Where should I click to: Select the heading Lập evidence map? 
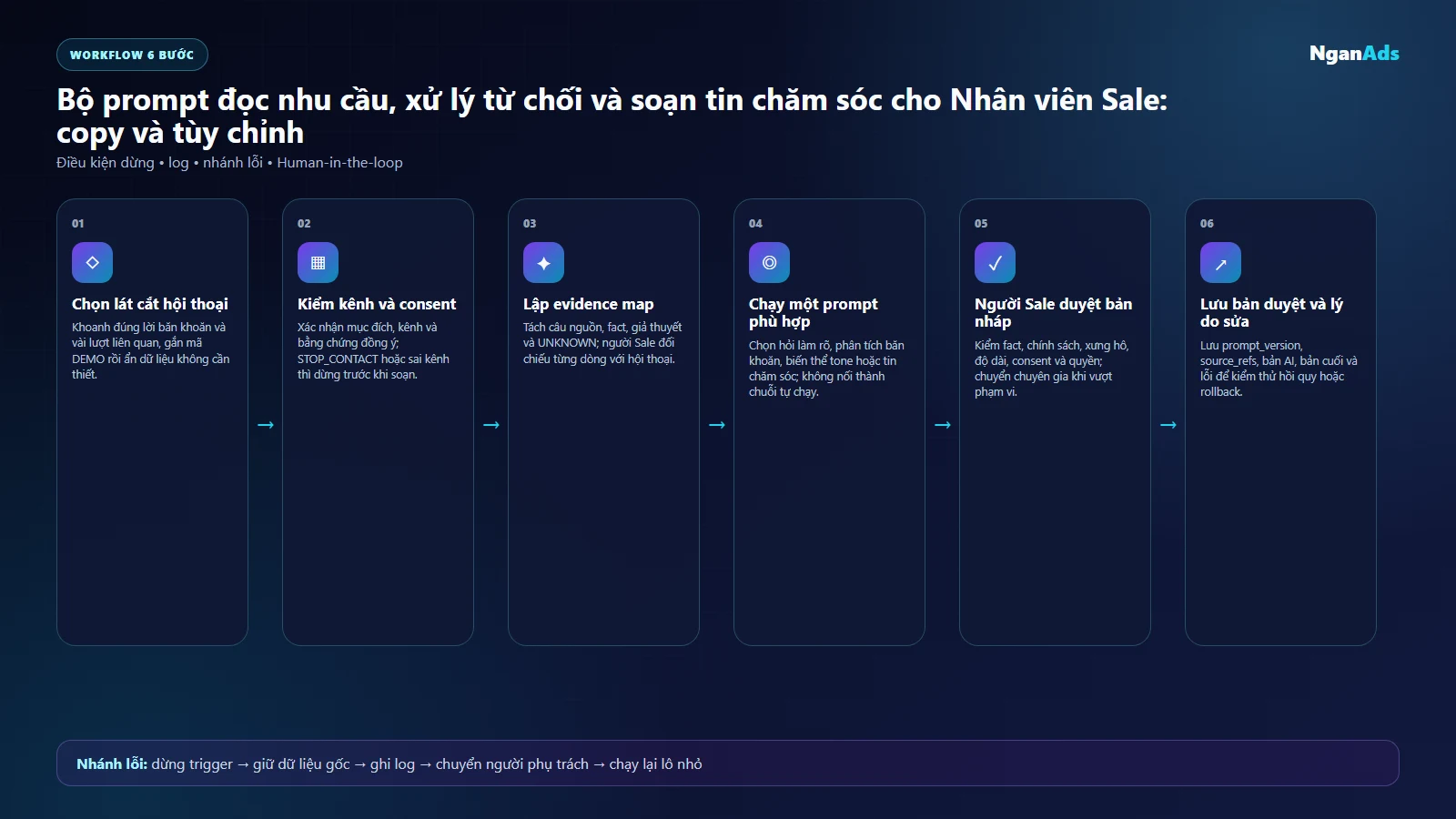(588, 304)
